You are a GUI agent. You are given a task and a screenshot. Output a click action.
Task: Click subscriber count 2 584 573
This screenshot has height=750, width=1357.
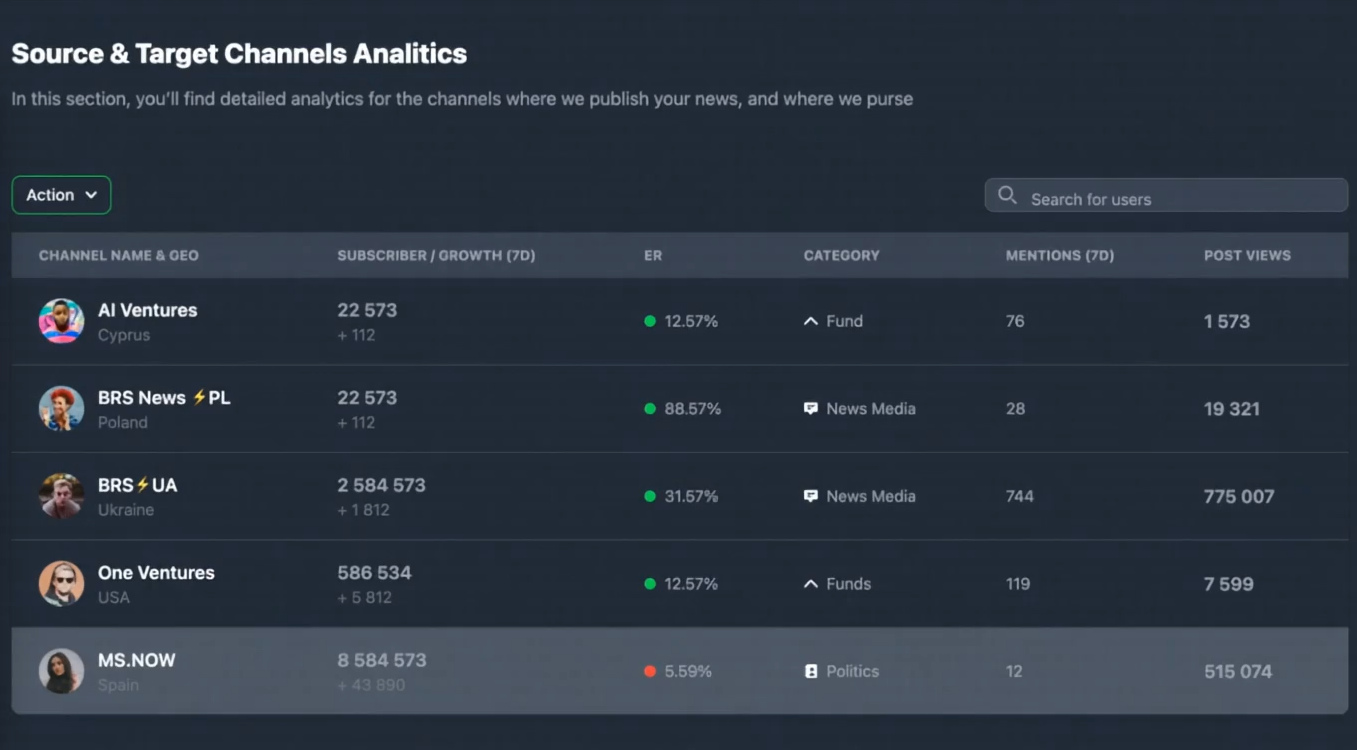click(381, 485)
